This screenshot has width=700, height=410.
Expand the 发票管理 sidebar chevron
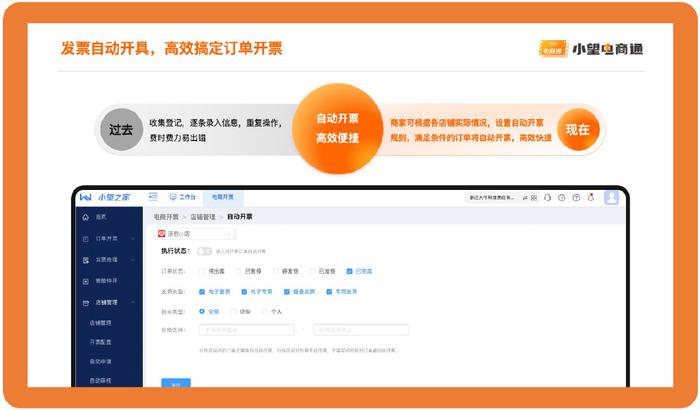click(x=133, y=260)
